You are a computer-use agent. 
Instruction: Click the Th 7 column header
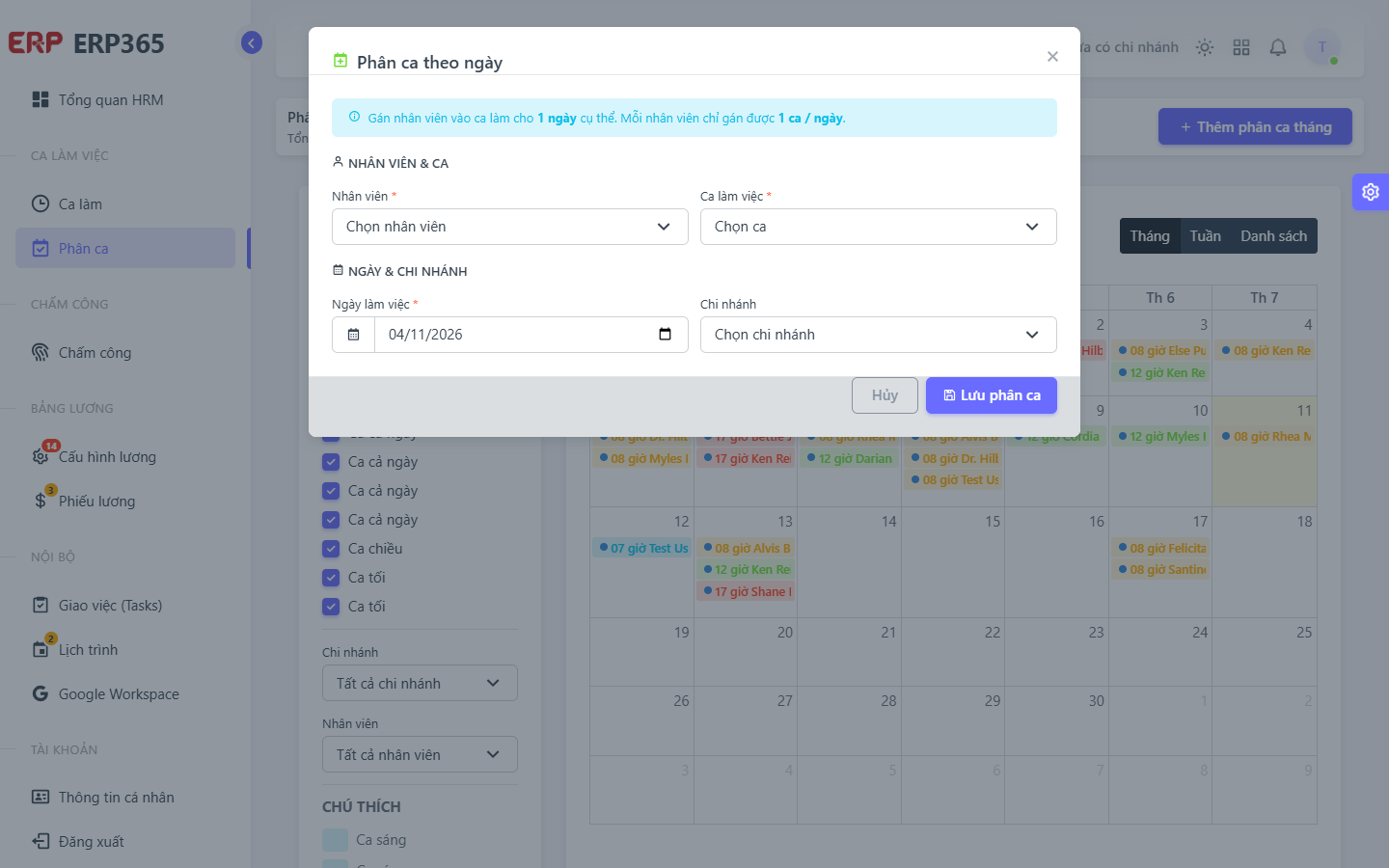(x=1265, y=298)
